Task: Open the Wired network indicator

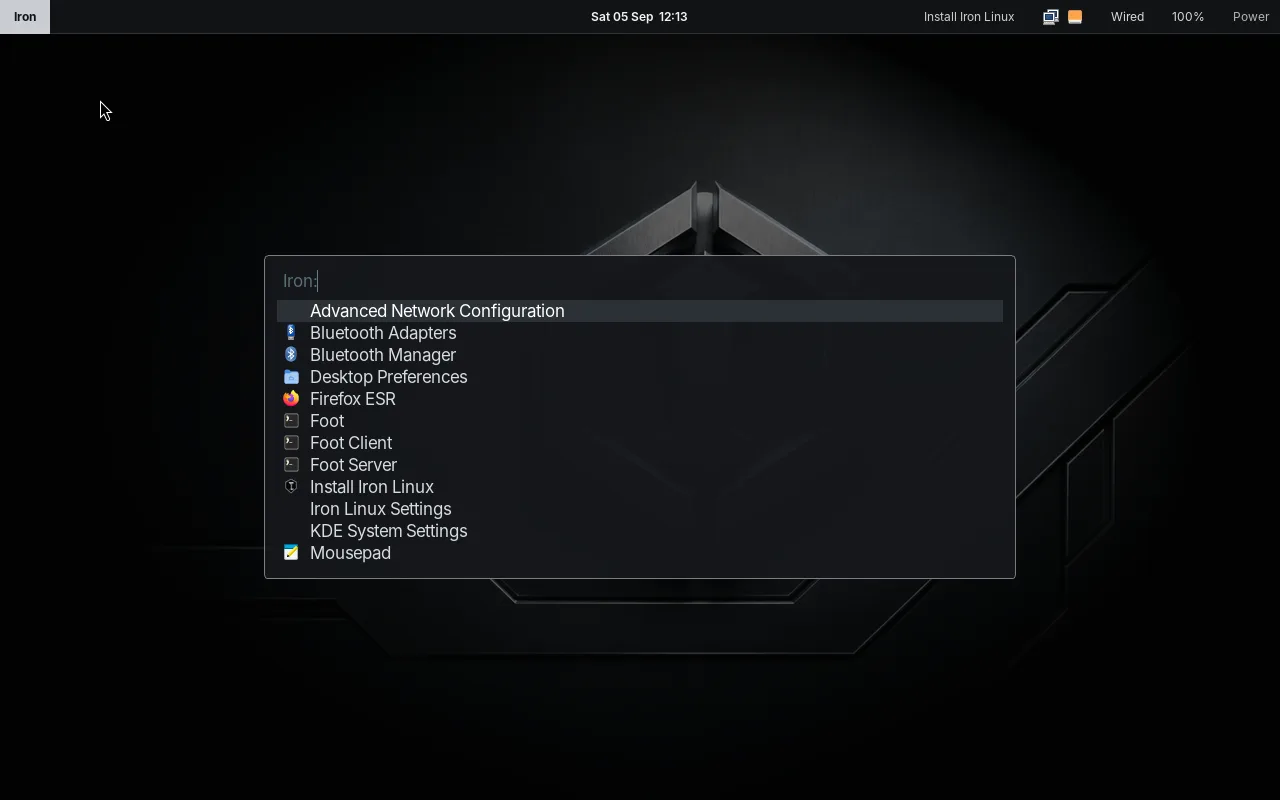Action: tap(1127, 17)
